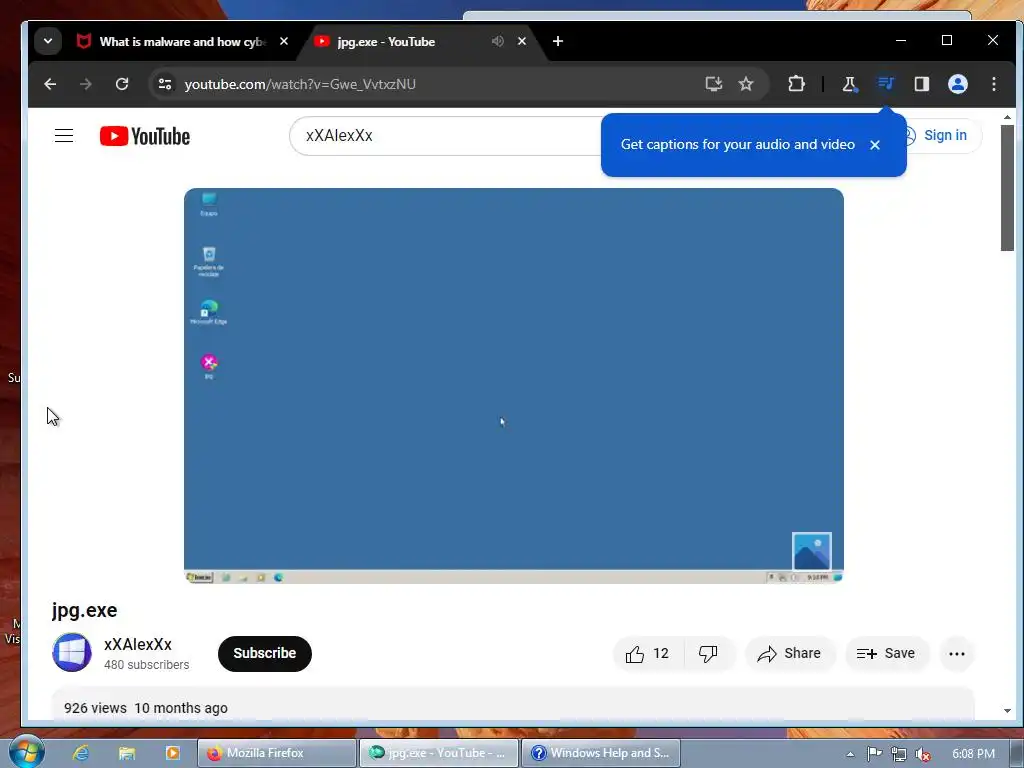This screenshot has width=1024, height=768.
Task: Close the 'What is malware' tab
Action: (x=283, y=41)
